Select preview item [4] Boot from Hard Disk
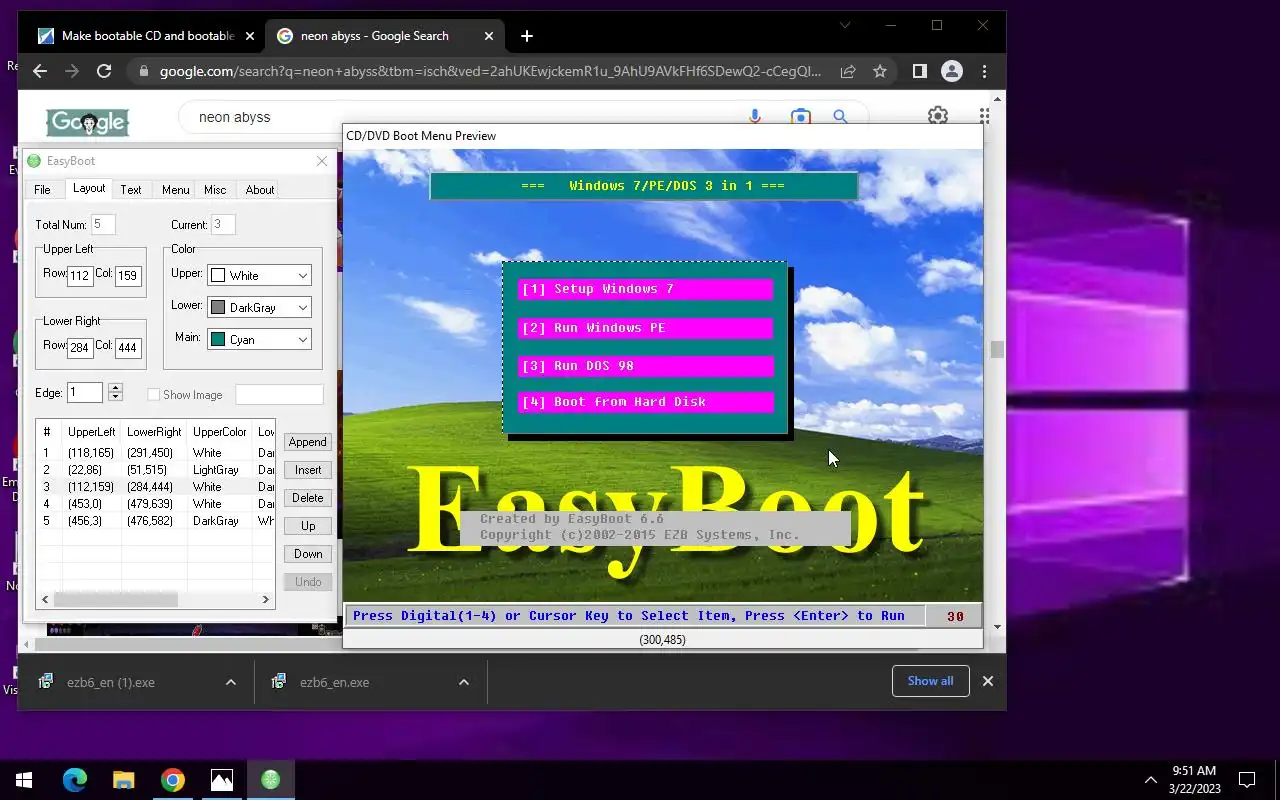Image resolution: width=1280 pixels, height=800 pixels. click(645, 402)
